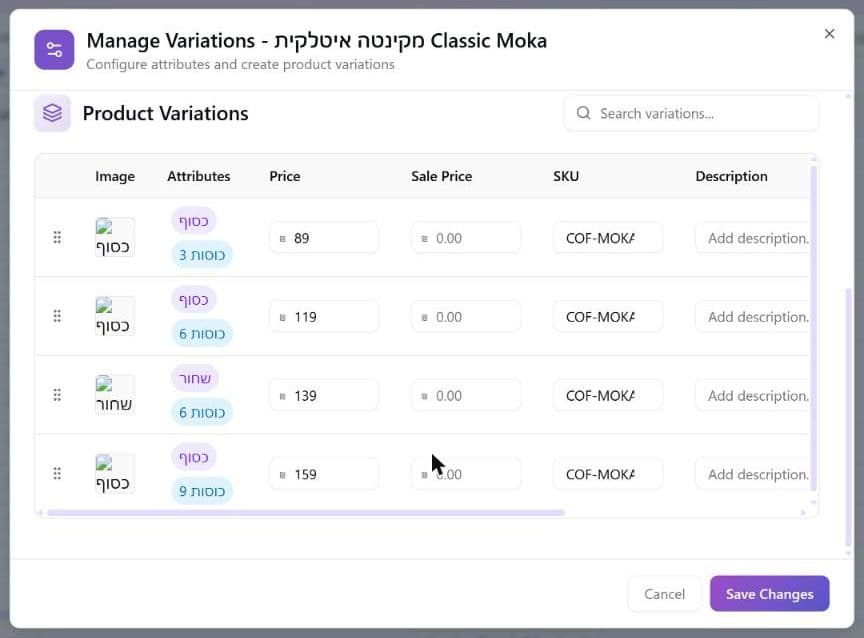Viewport: 864px width, 638px height.
Task: Click the dialog's outer vertical scrollbar
Action: coord(849,416)
